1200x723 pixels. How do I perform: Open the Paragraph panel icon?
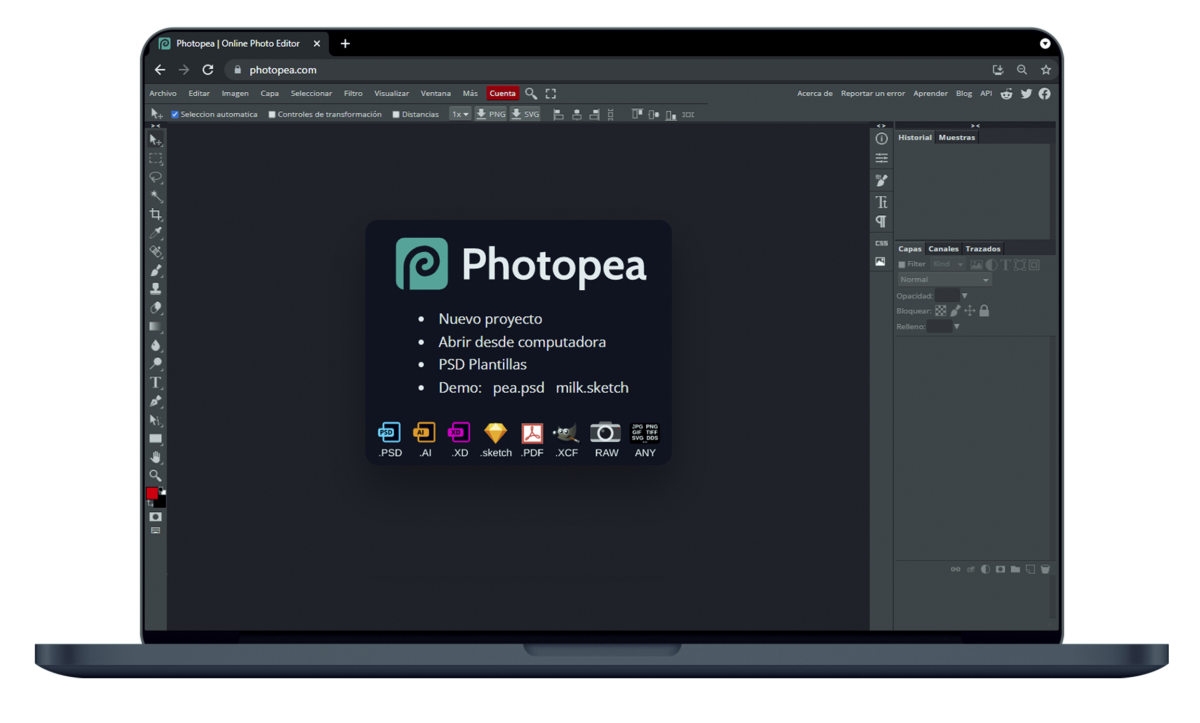tap(881, 221)
